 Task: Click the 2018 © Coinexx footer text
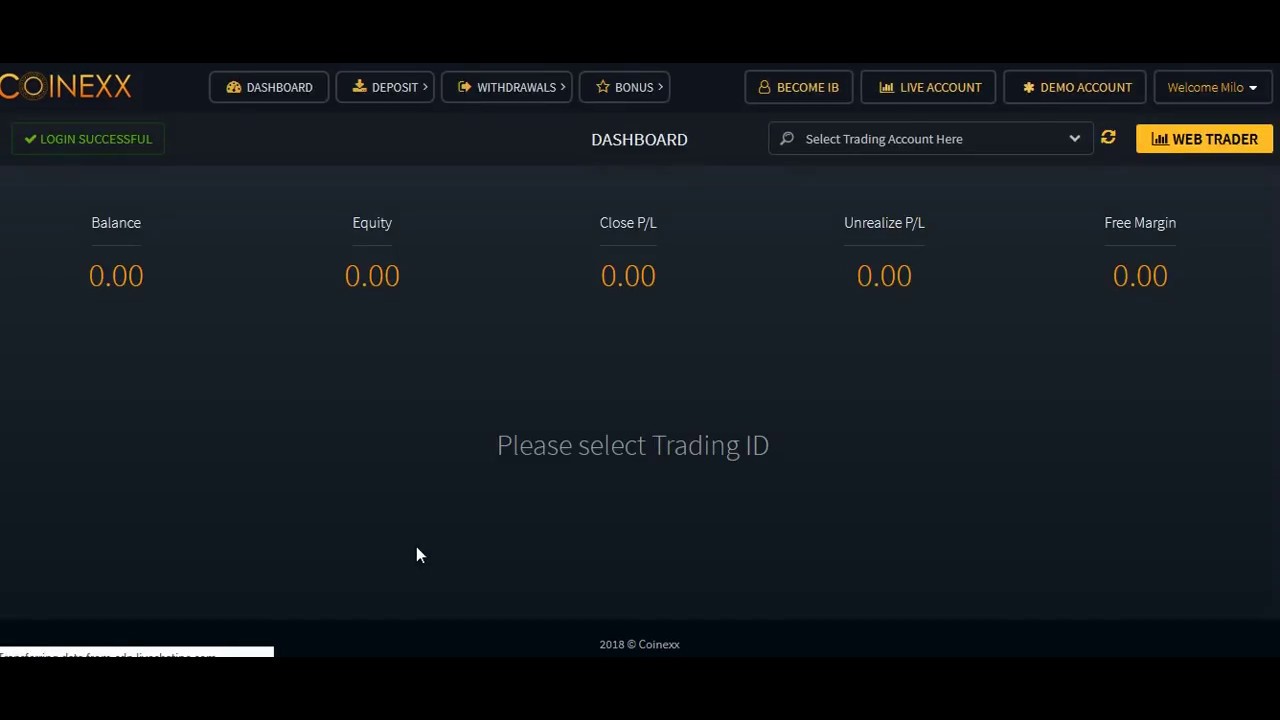[x=639, y=644]
